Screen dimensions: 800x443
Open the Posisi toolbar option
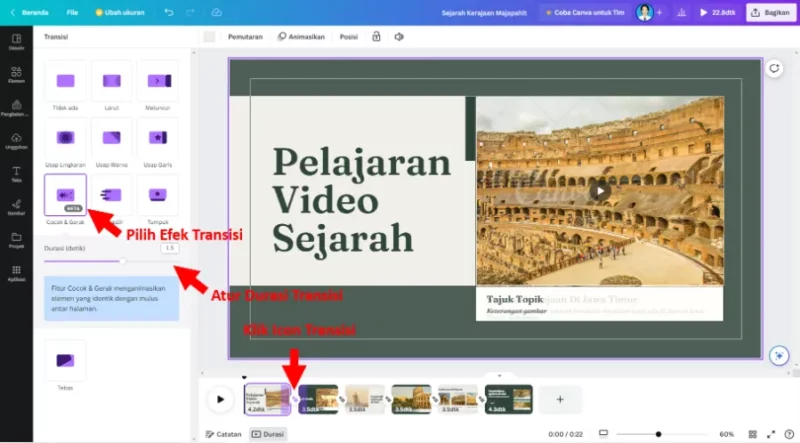[348, 37]
